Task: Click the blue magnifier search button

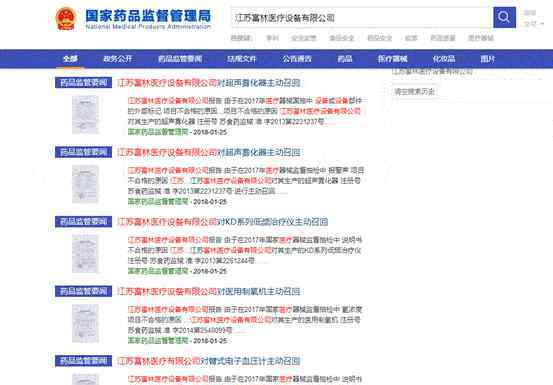Action: 504,17
